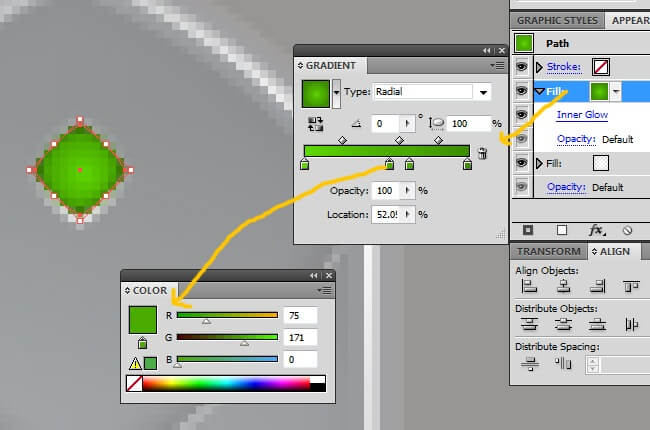This screenshot has height=430, width=650.
Task: Open the Color panel options menu
Action: tap(324, 291)
